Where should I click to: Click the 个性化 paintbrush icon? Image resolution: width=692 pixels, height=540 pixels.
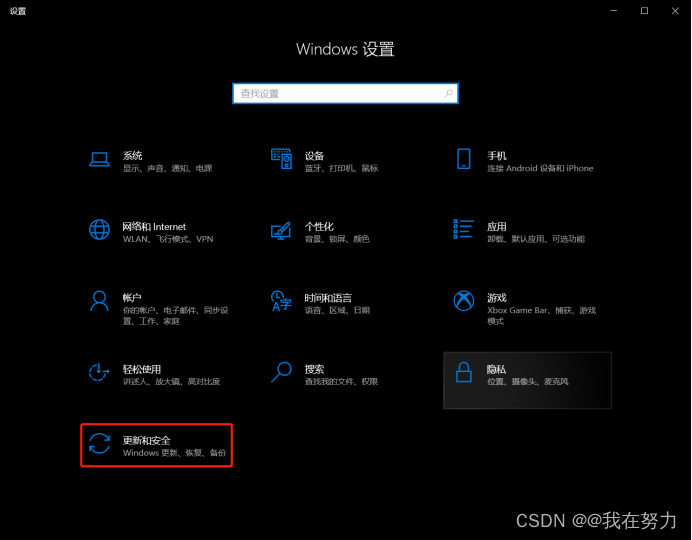pyautogui.click(x=281, y=230)
